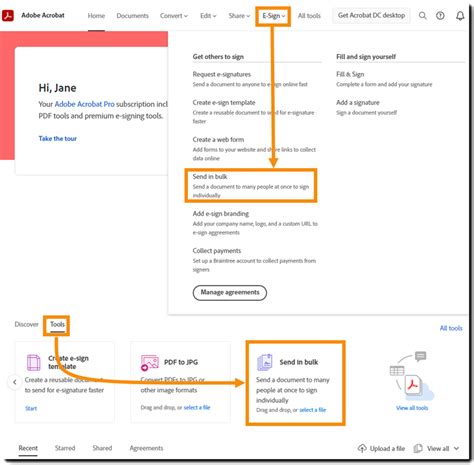Click Start on the Create e-sign template card

click(31, 408)
